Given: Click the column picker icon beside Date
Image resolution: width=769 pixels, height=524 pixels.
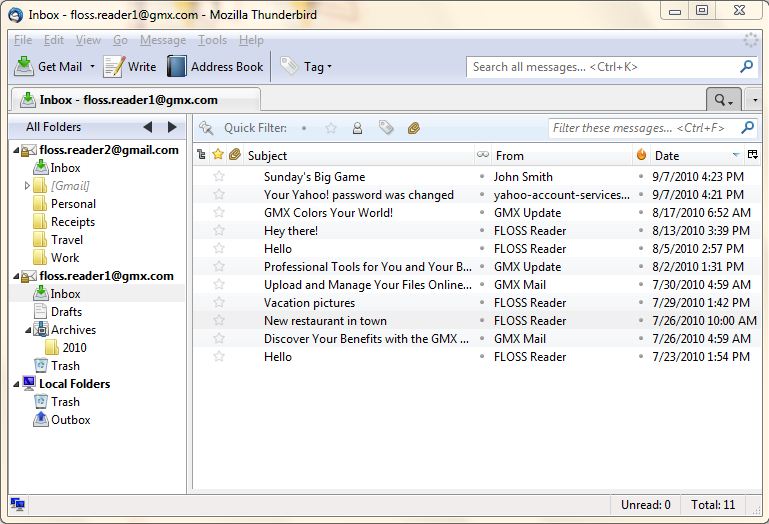Looking at the screenshot, I should pos(752,155).
